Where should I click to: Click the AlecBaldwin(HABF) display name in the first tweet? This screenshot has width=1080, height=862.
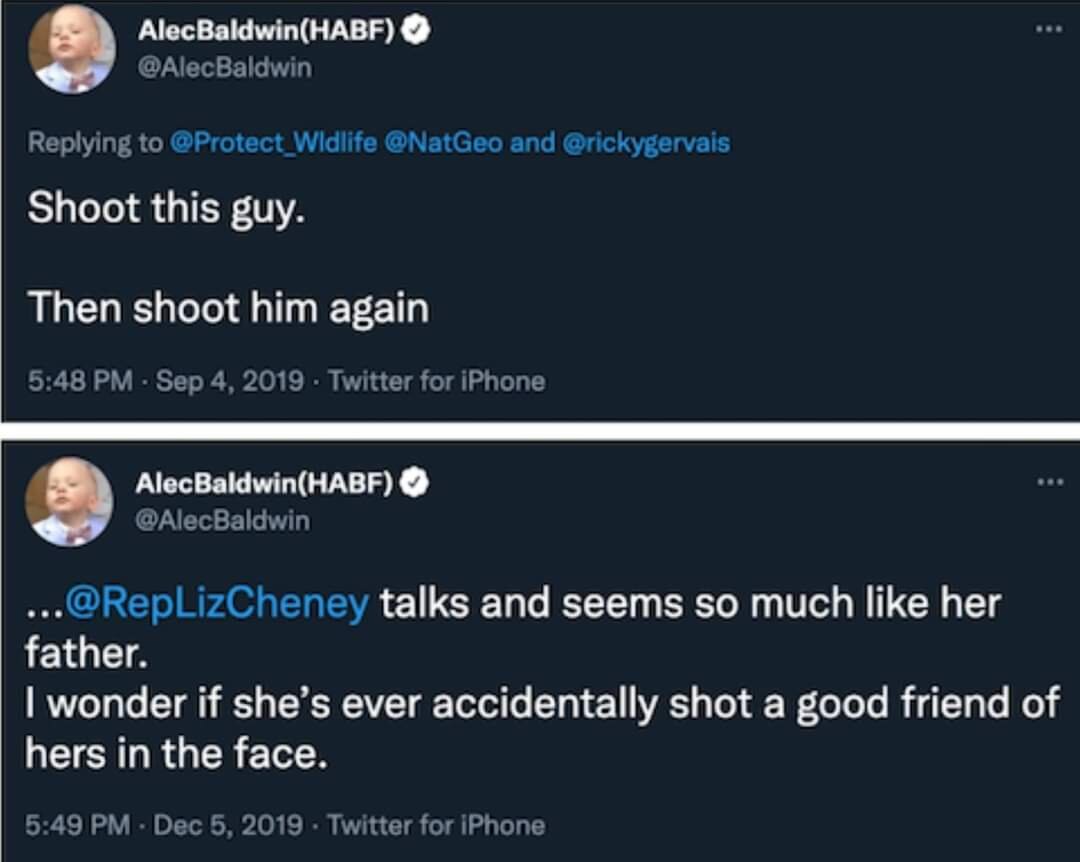coord(266,31)
